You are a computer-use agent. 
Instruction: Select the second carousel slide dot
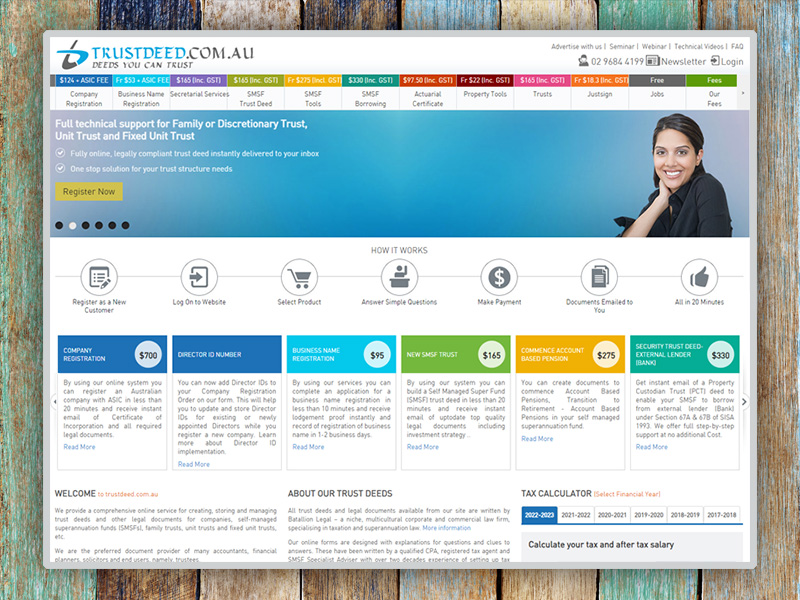(x=73, y=226)
